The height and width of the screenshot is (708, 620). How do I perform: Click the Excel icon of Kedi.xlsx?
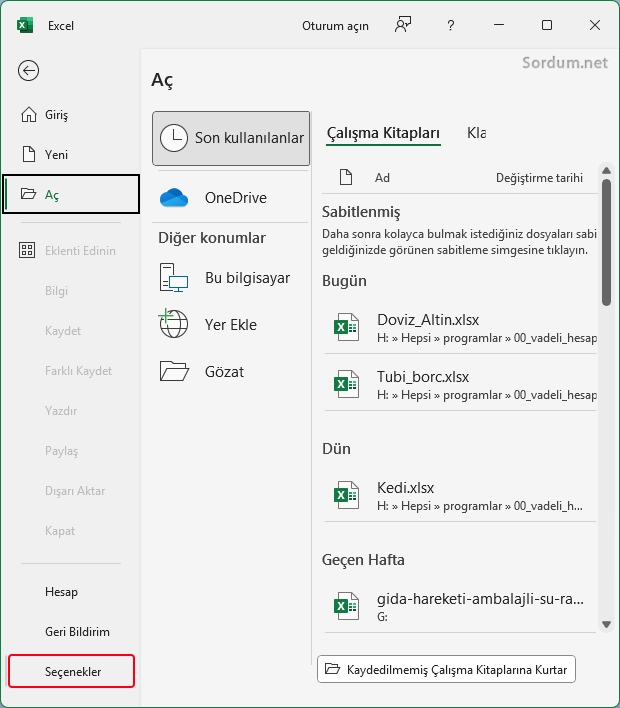(x=346, y=495)
